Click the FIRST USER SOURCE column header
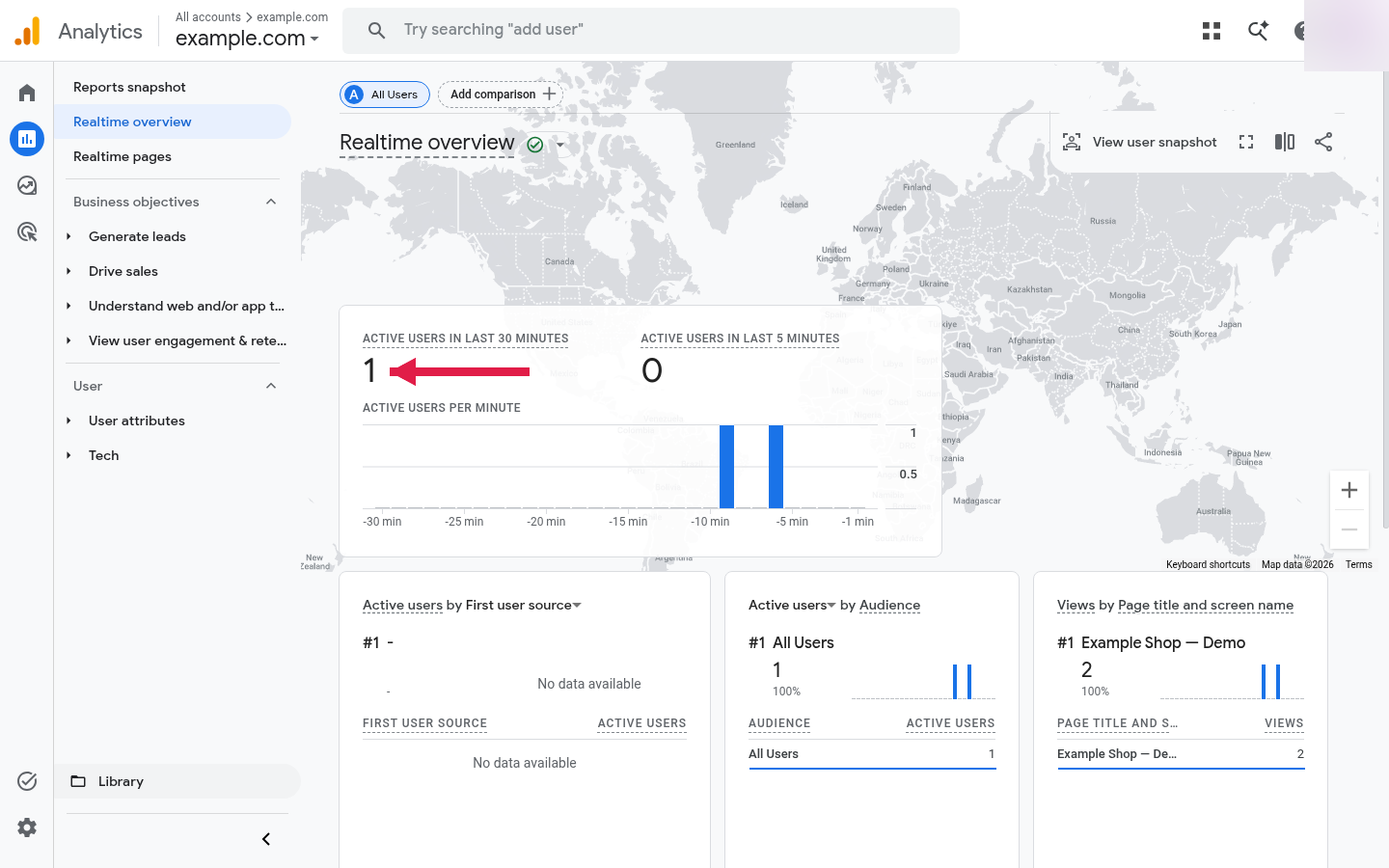 [424, 723]
